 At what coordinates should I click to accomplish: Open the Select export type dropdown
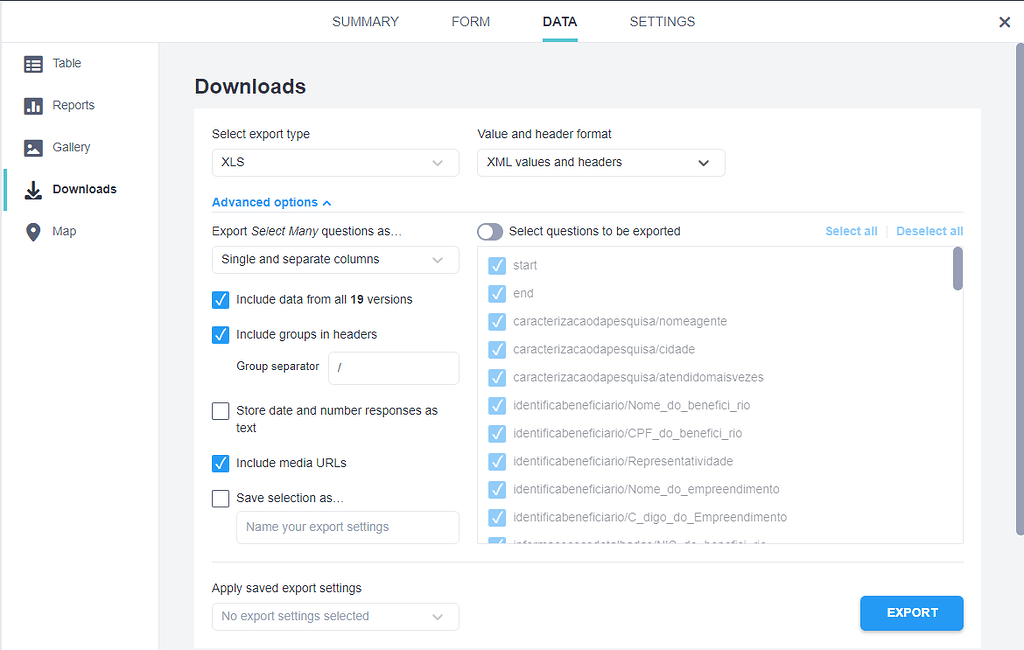(x=335, y=162)
